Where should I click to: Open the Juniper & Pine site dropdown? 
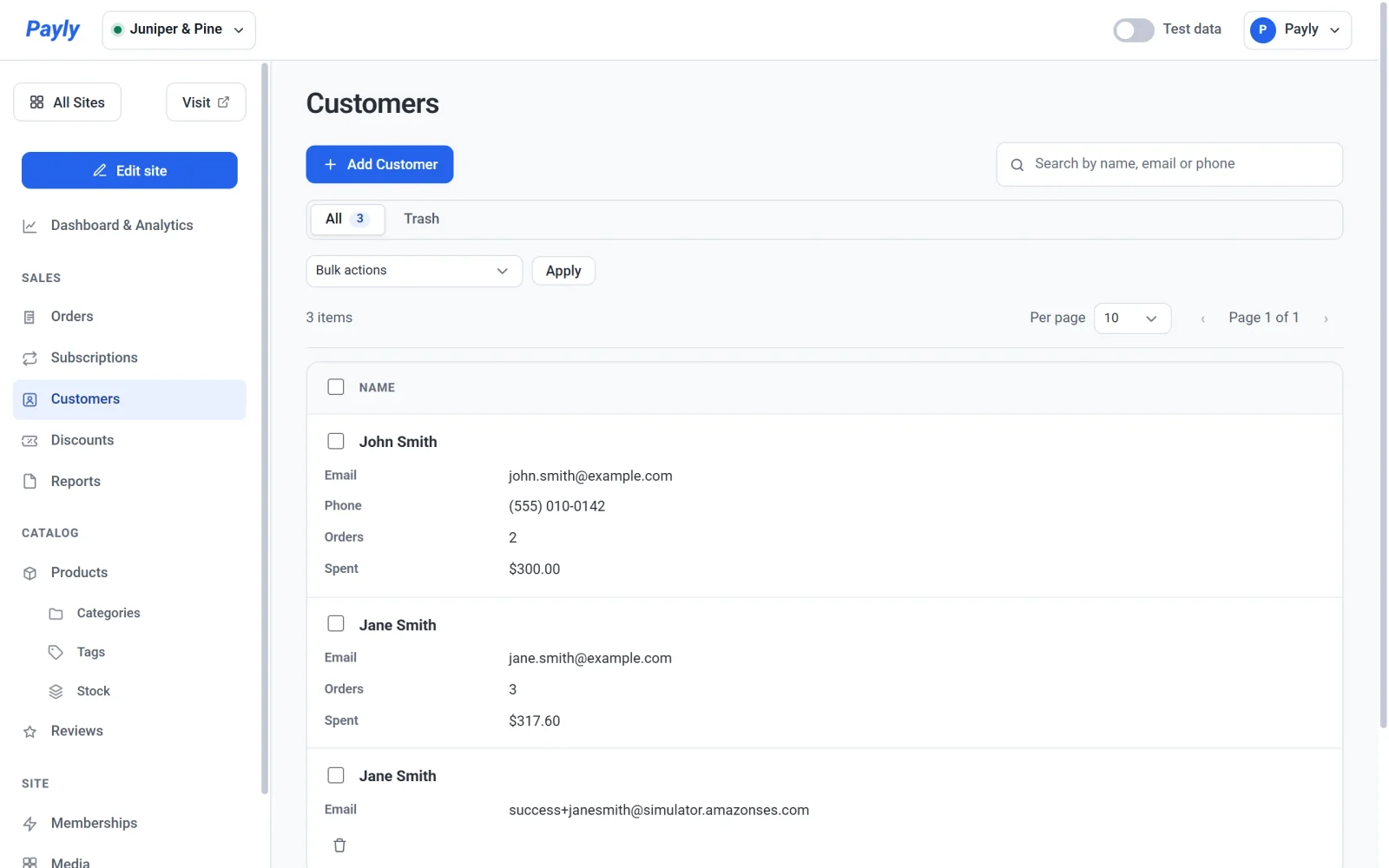[179, 30]
